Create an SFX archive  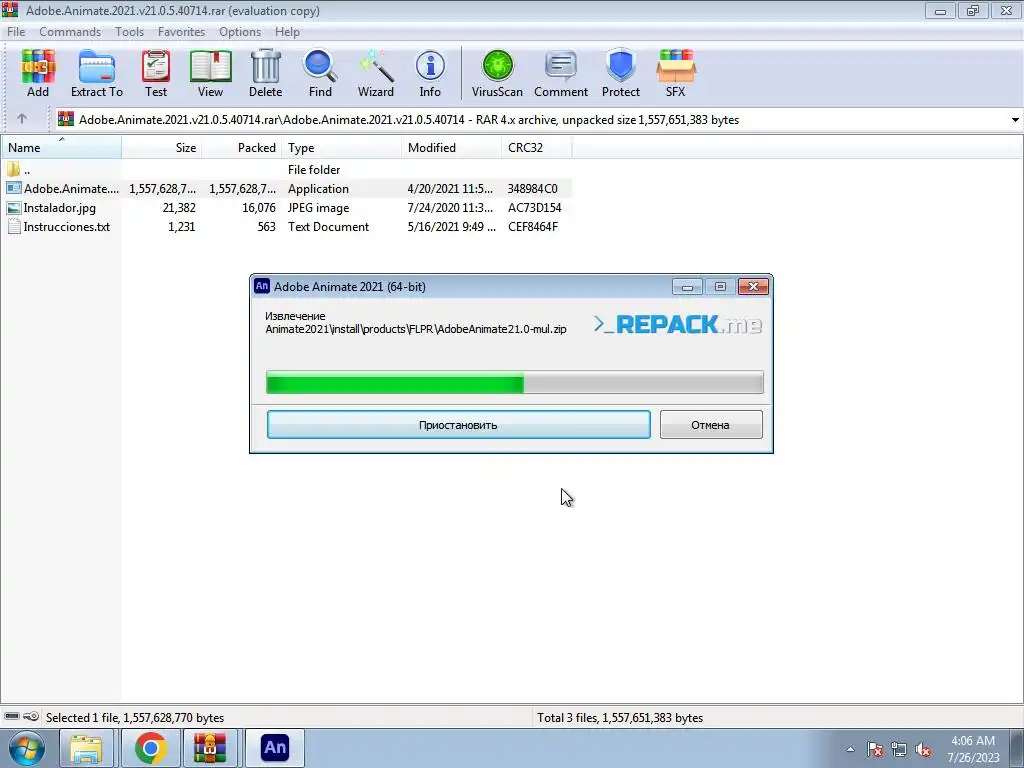pos(675,73)
